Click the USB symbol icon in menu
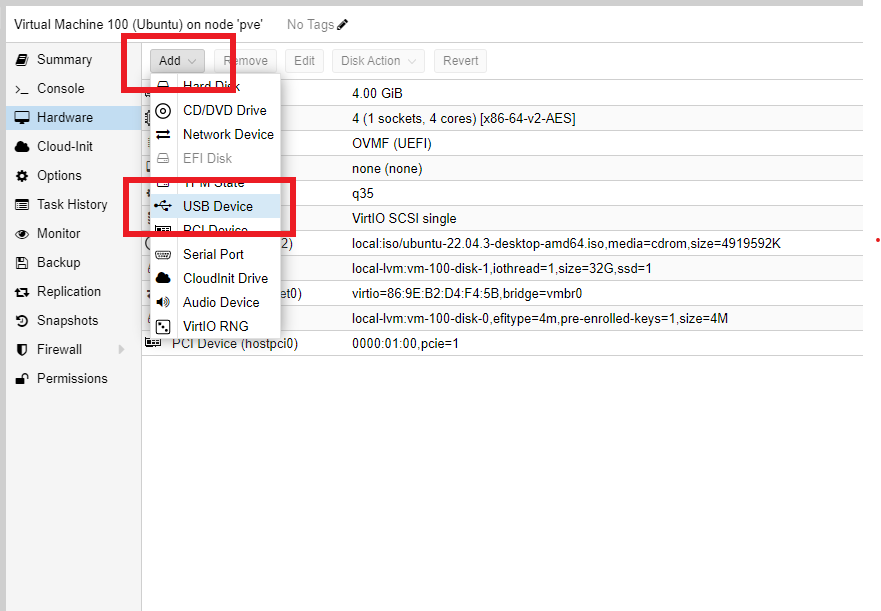The width and height of the screenshot is (881, 611). click(x=163, y=206)
